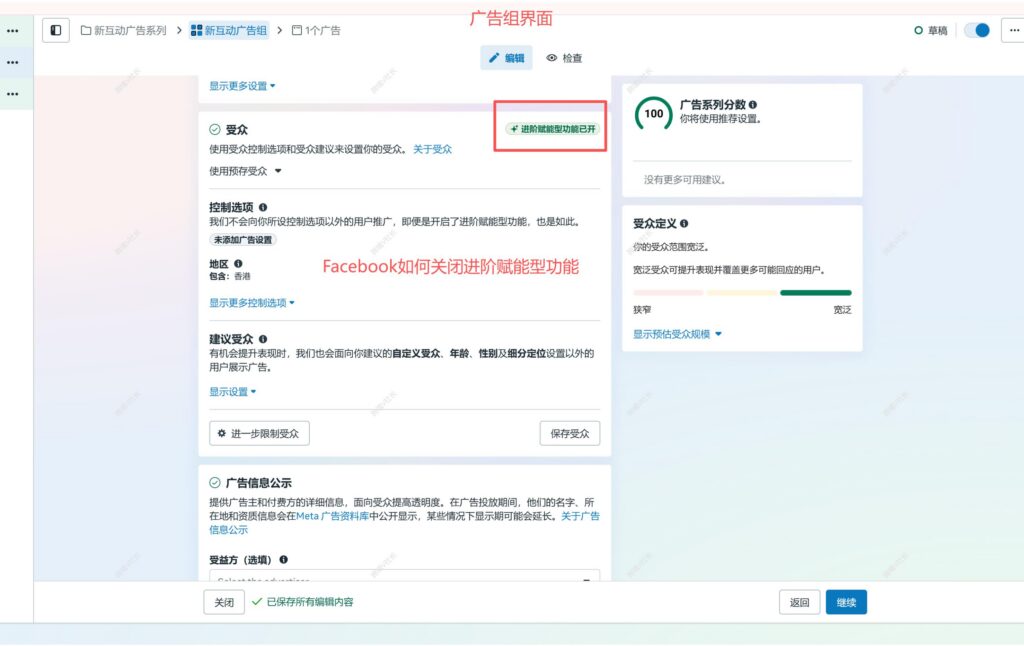Image resolution: width=1024 pixels, height=646 pixels.
Task: Open the Meta 广告资料库 link
Action: coord(332,516)
